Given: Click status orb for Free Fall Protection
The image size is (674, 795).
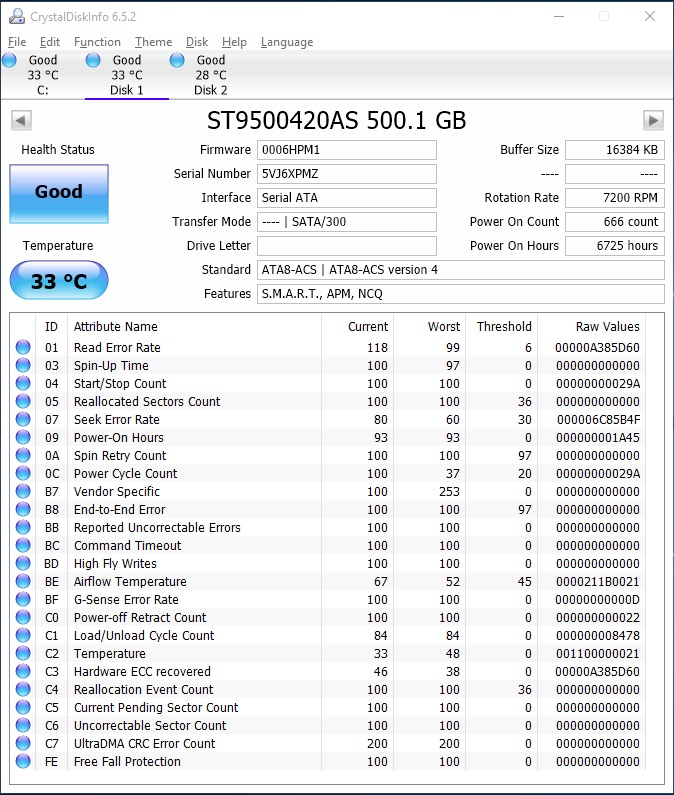Looking at the screenshot, I should 23,761.
